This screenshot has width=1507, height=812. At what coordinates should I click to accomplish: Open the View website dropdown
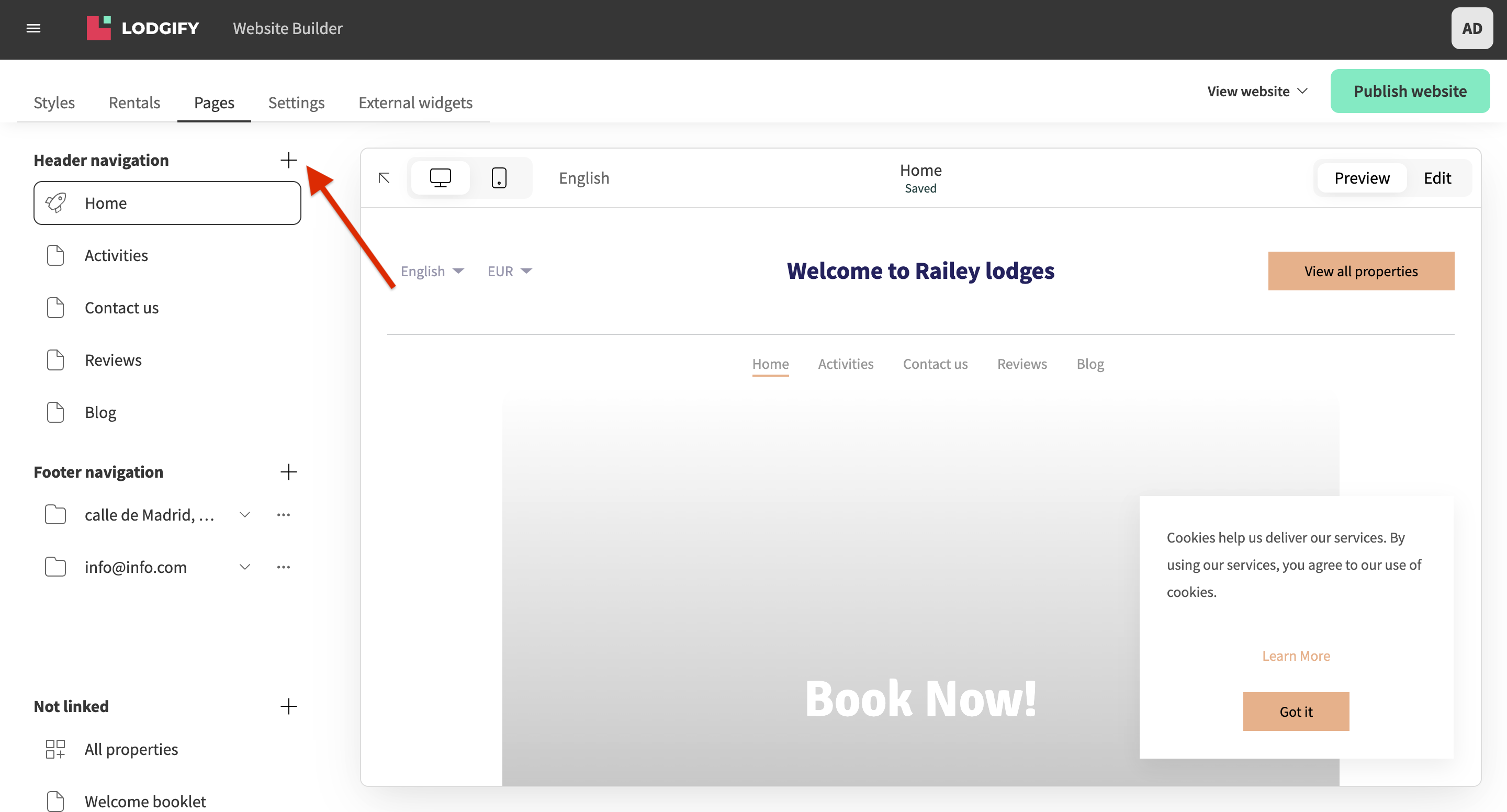1257,91
